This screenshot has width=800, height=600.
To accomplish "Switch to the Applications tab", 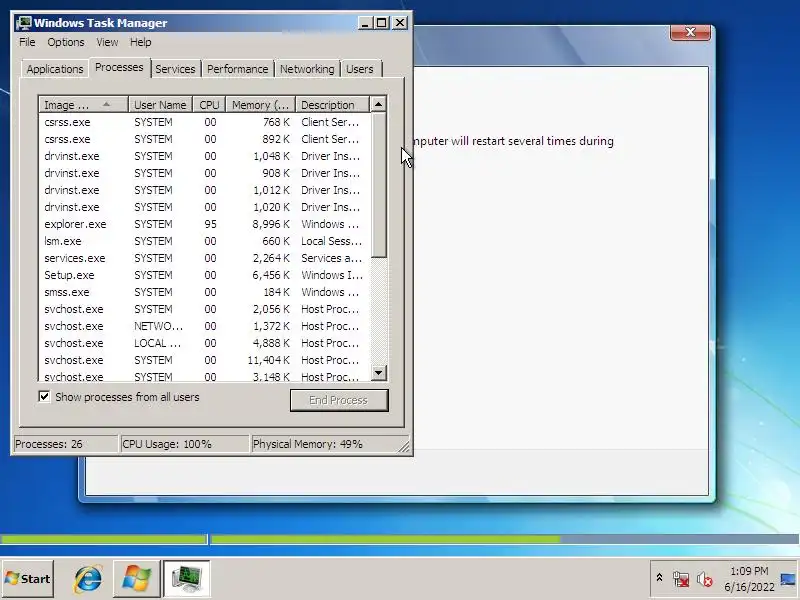I will pos(55,69).
